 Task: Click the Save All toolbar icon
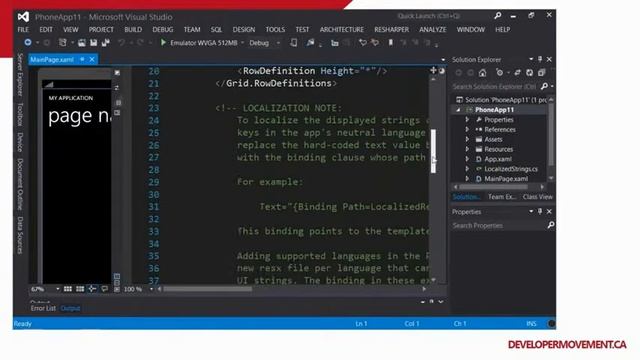(x=106, y=42)
